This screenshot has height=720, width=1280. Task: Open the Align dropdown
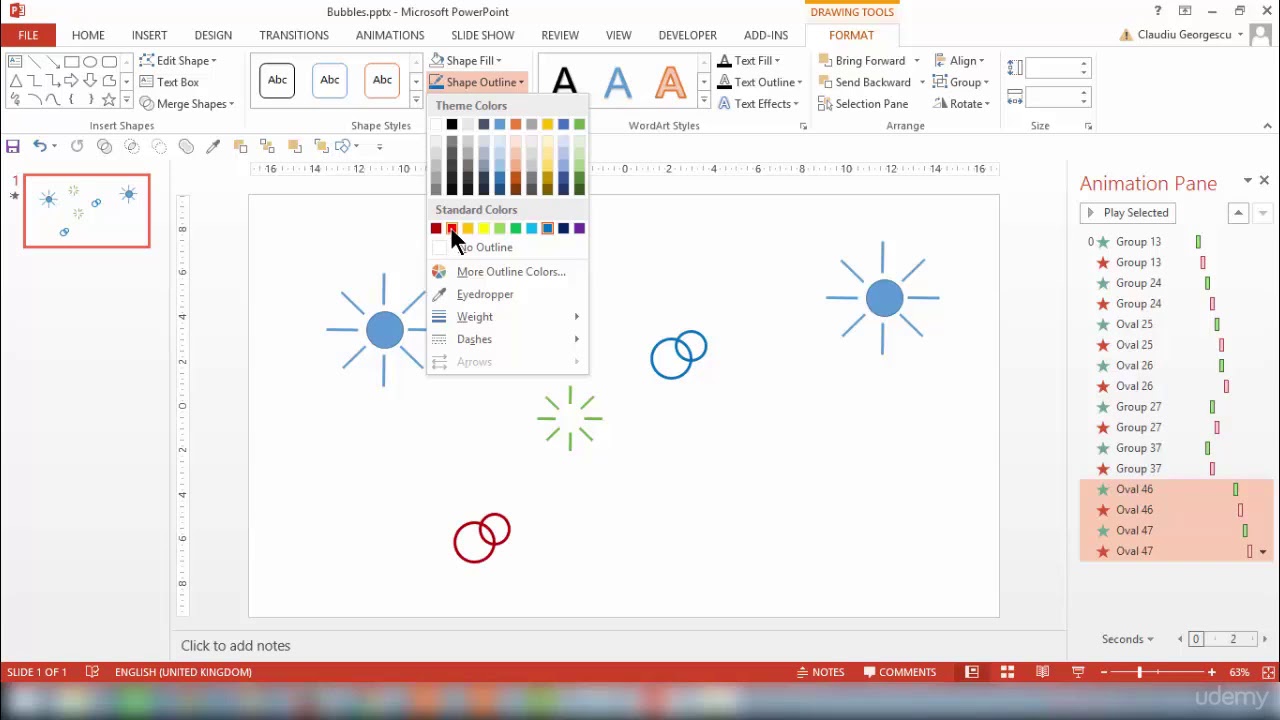coord(959,61)
